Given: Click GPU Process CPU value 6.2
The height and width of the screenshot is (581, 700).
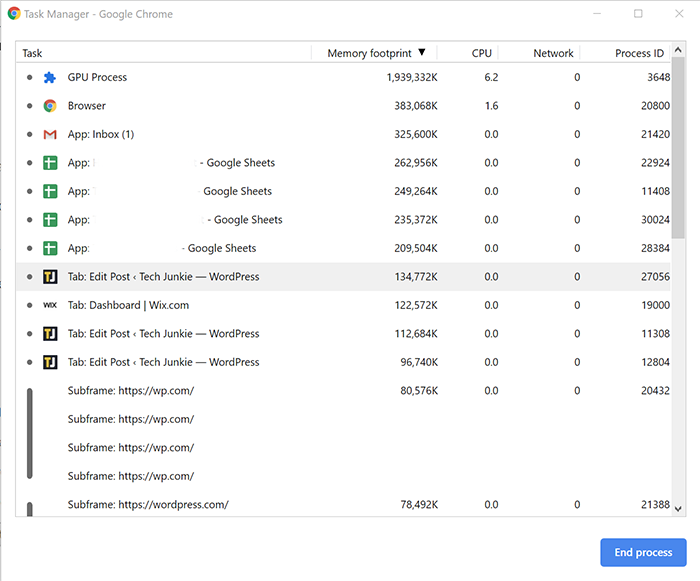Looking at the screenshot, I should pyautogui.click(x=491, y=78).
